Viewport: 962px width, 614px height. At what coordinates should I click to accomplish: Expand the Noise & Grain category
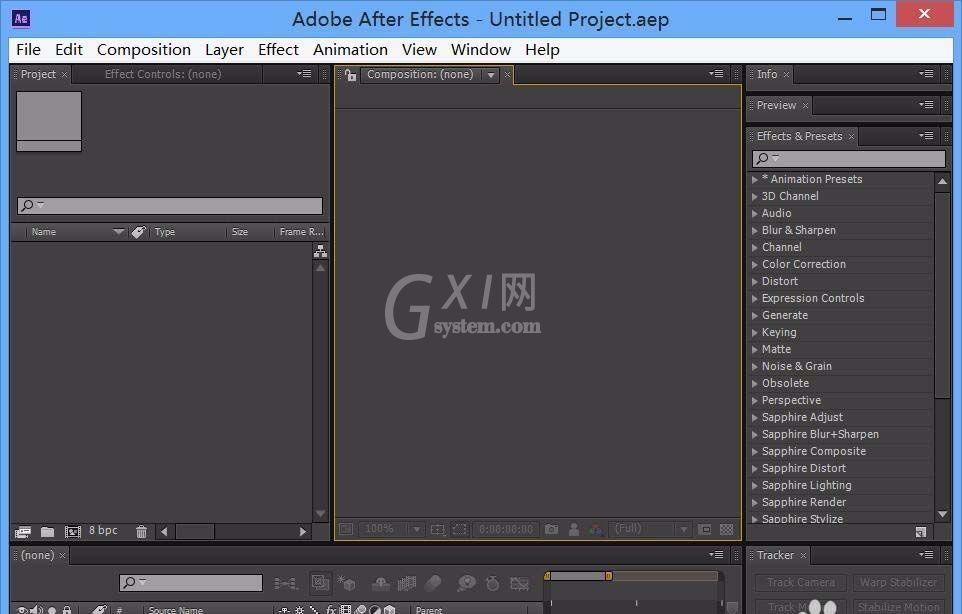(755, 366)
